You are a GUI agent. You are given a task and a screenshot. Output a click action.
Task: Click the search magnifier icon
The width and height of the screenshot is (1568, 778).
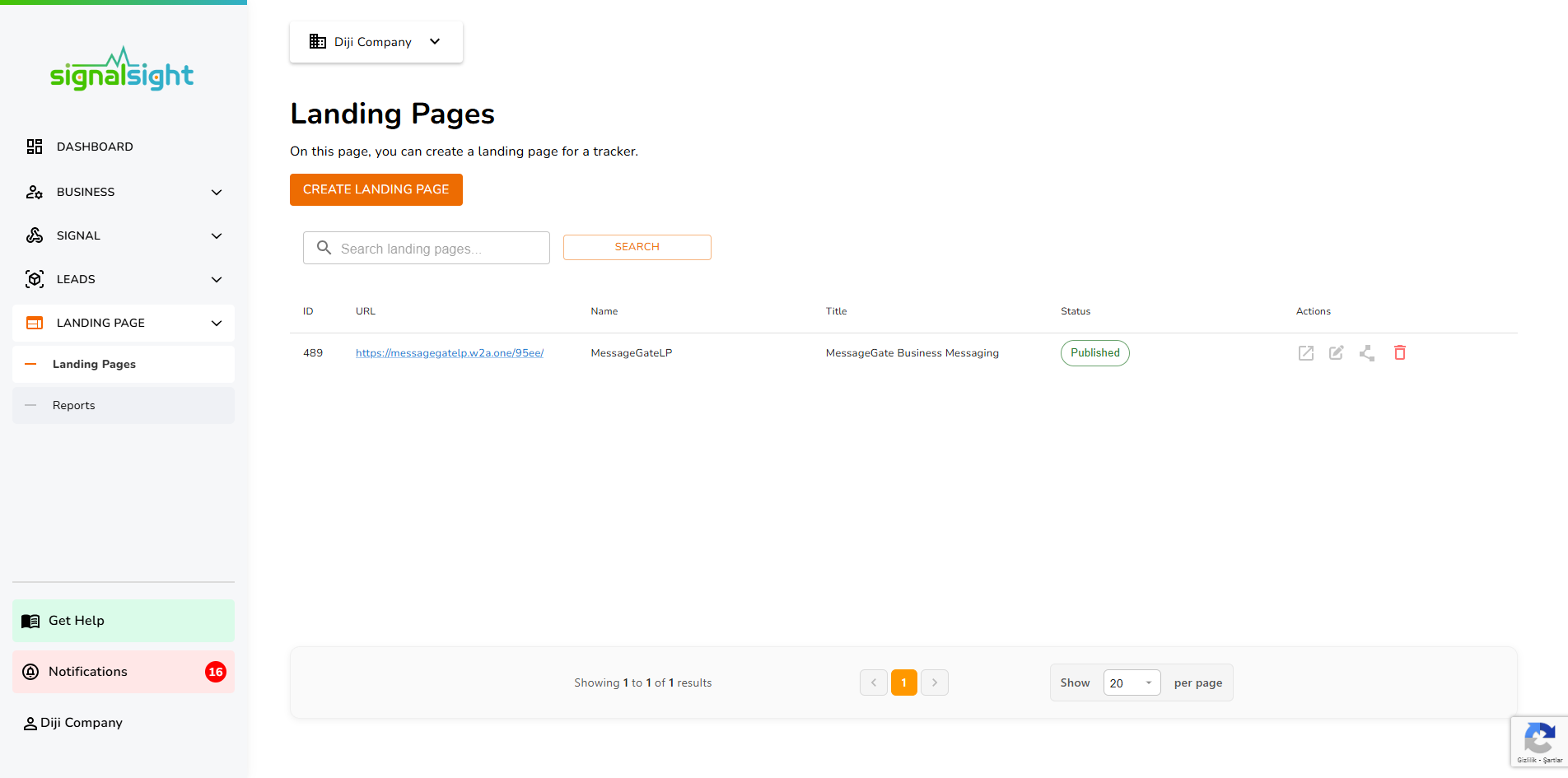click(x=324, y=248)
